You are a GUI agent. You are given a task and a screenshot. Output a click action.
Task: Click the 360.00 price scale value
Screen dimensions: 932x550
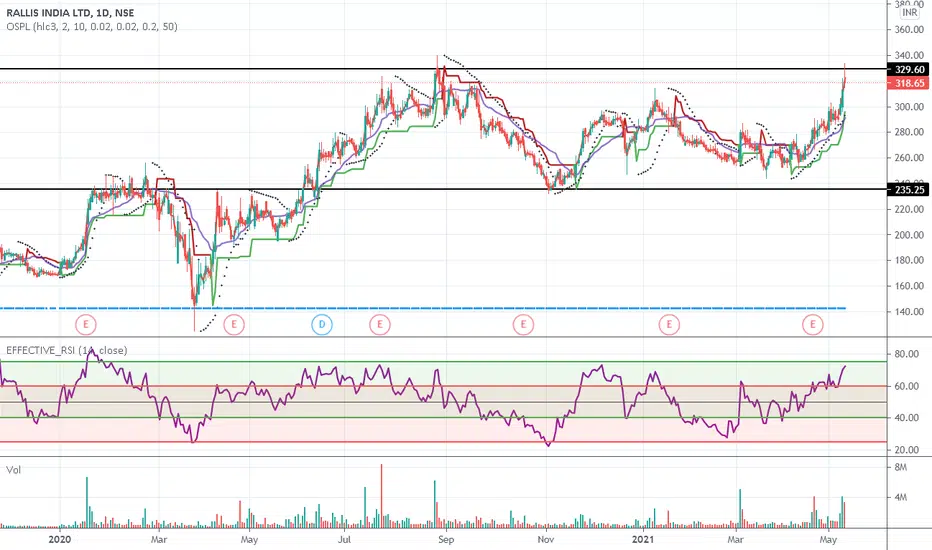point(909,30)
